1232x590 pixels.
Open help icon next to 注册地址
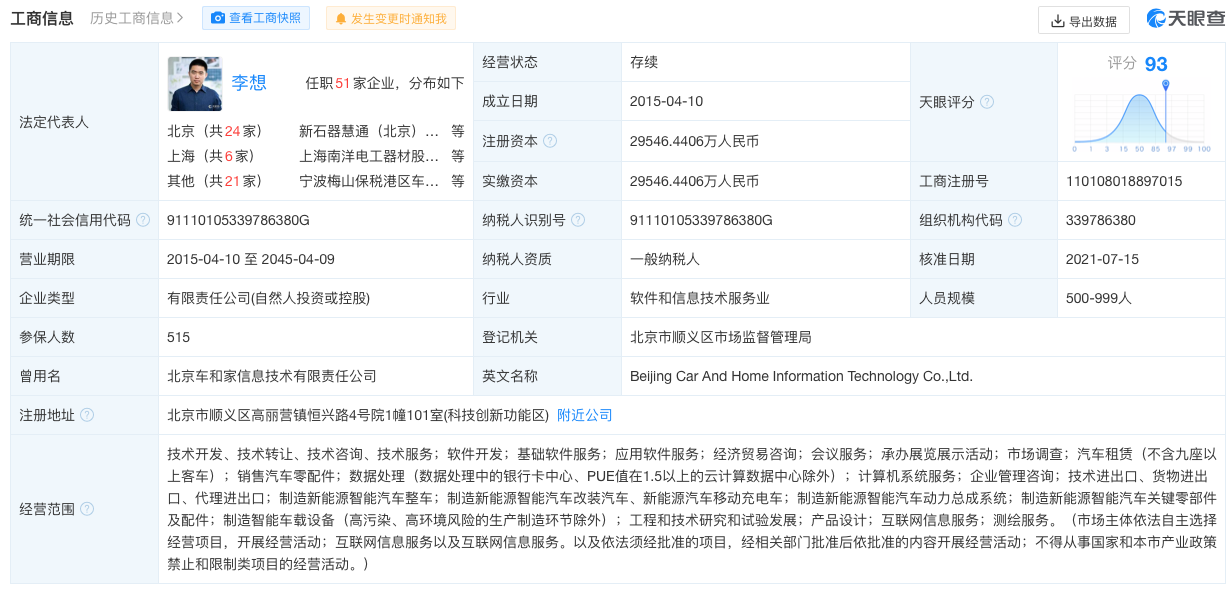(x=87, y=415)
